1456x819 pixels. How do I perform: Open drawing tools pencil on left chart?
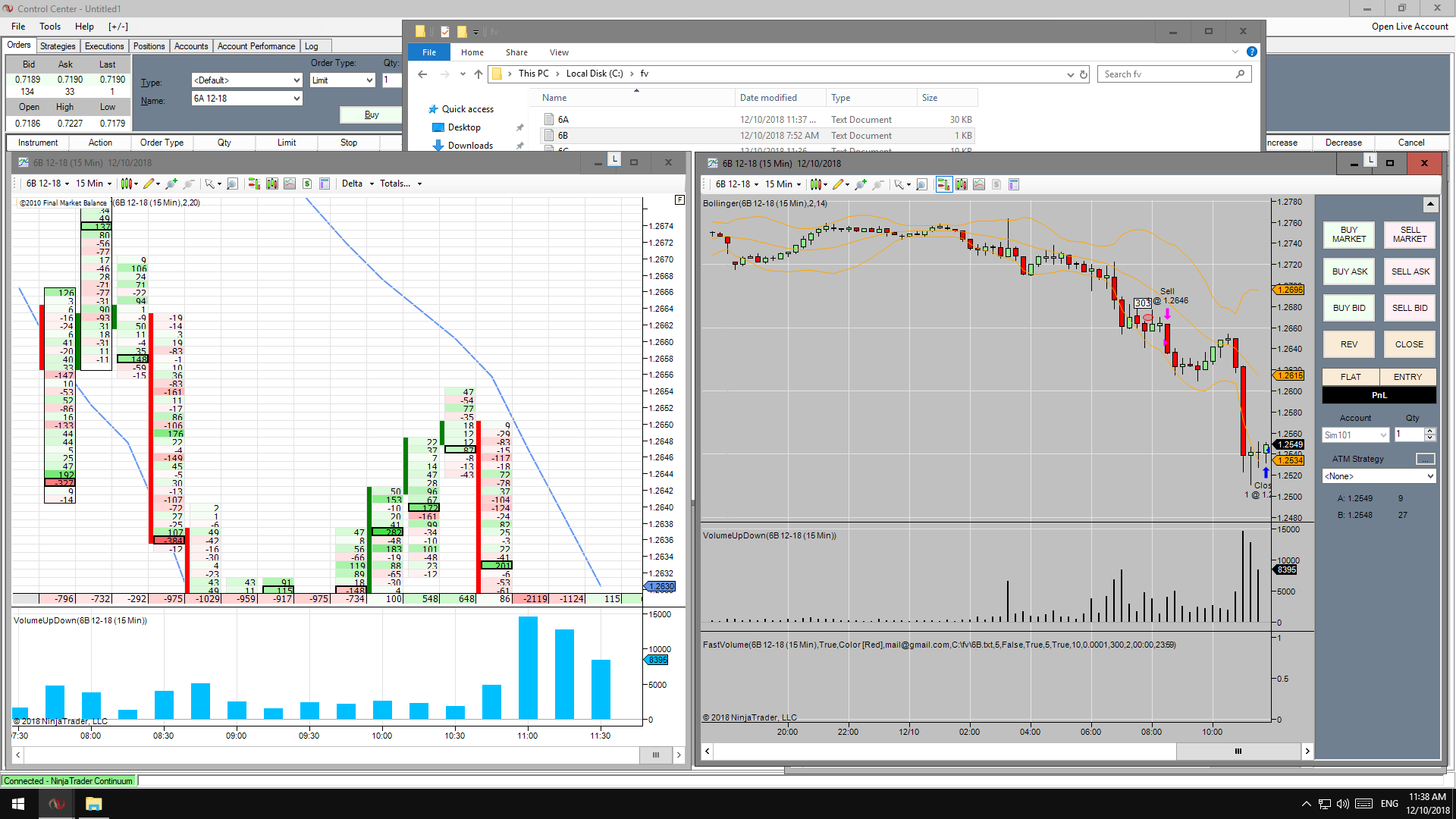click(149, 184)
